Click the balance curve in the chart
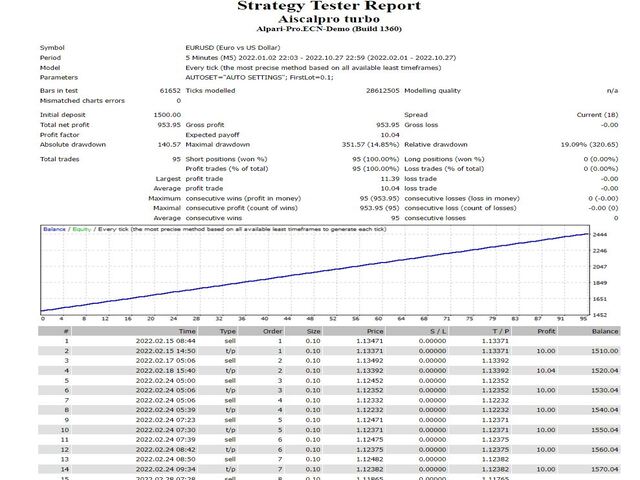 [x=314, y=273]
